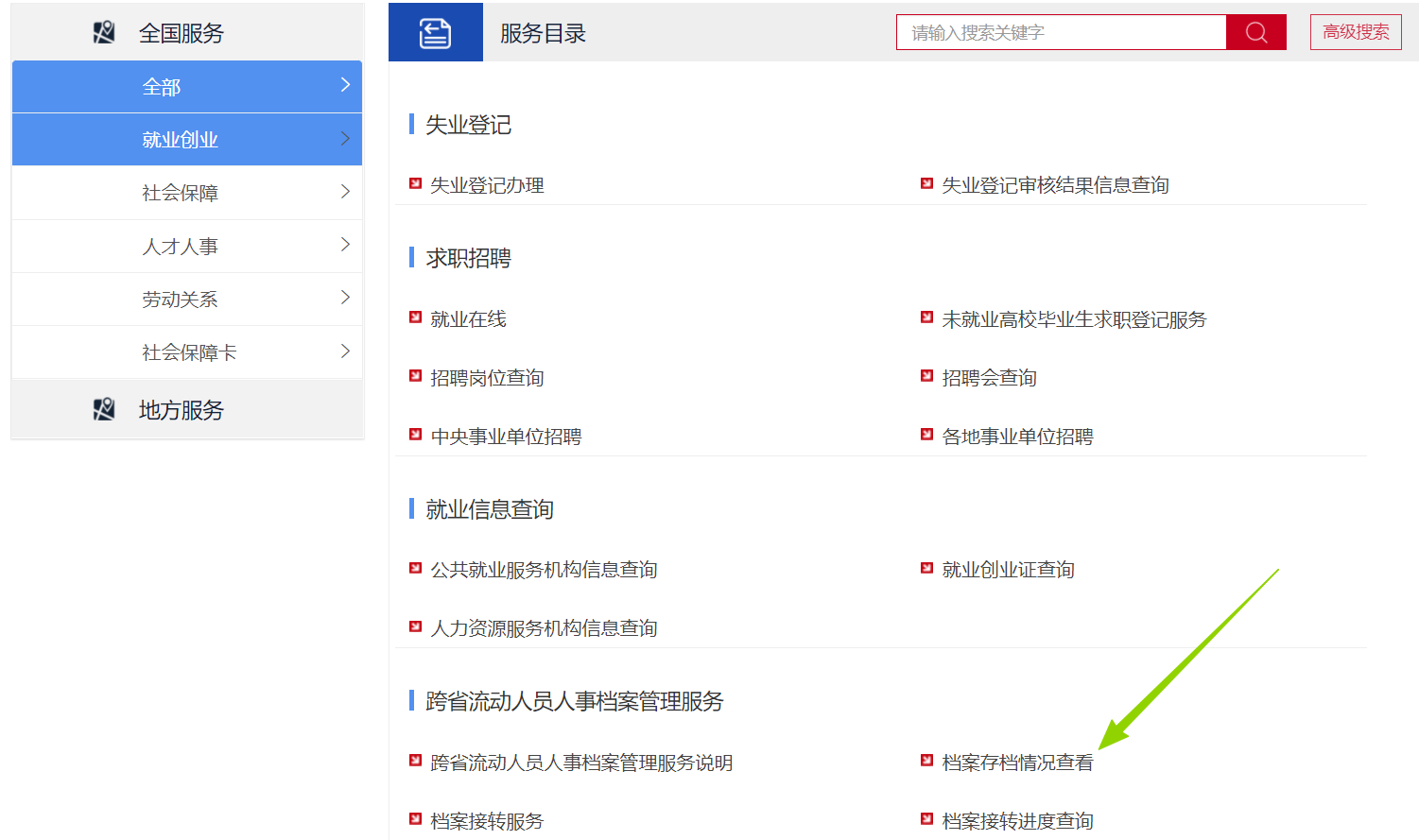
Task: Click the red bullet icon before 招聘会查询
Action: pos(927,377)
